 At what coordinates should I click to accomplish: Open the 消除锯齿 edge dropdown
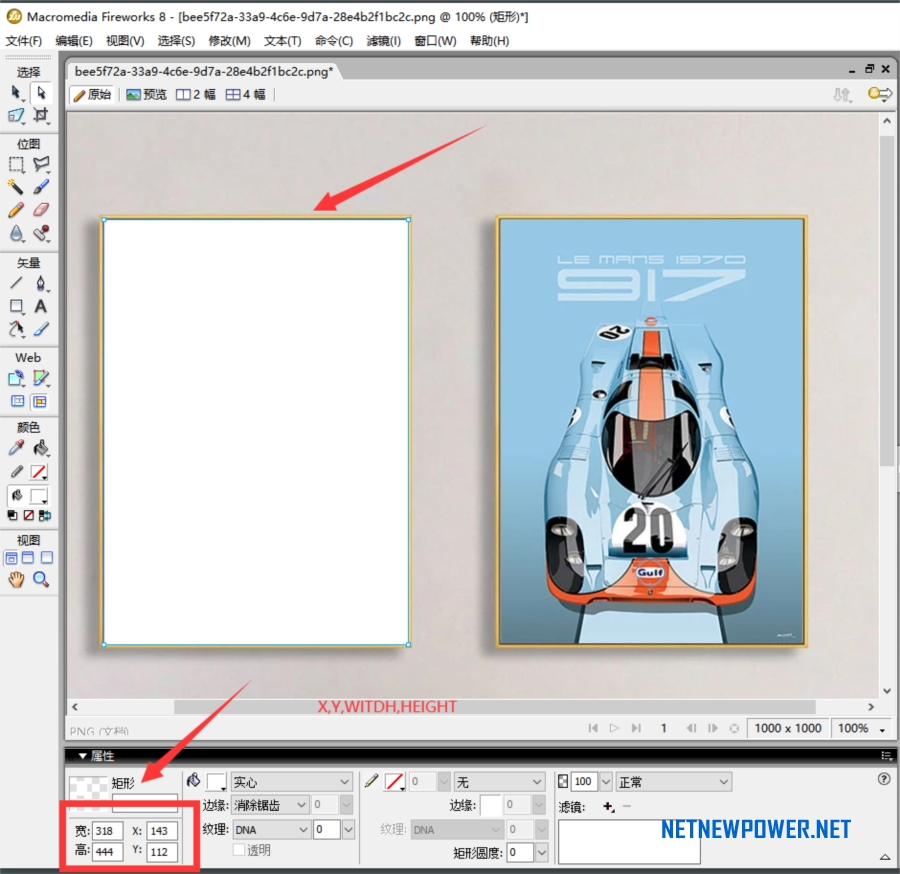[270, 805]
